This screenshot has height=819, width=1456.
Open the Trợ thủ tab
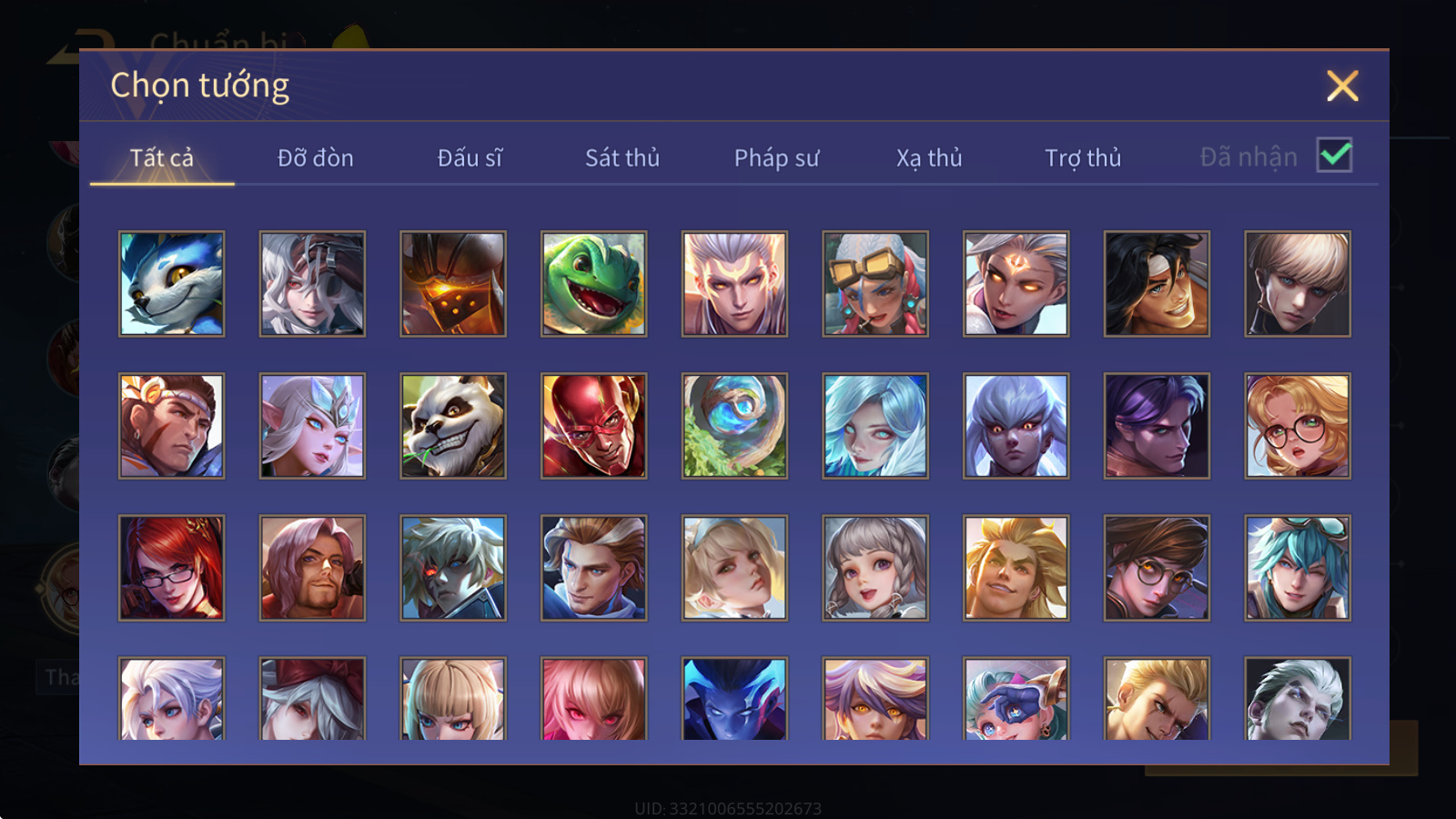[x=1083, y=158]
